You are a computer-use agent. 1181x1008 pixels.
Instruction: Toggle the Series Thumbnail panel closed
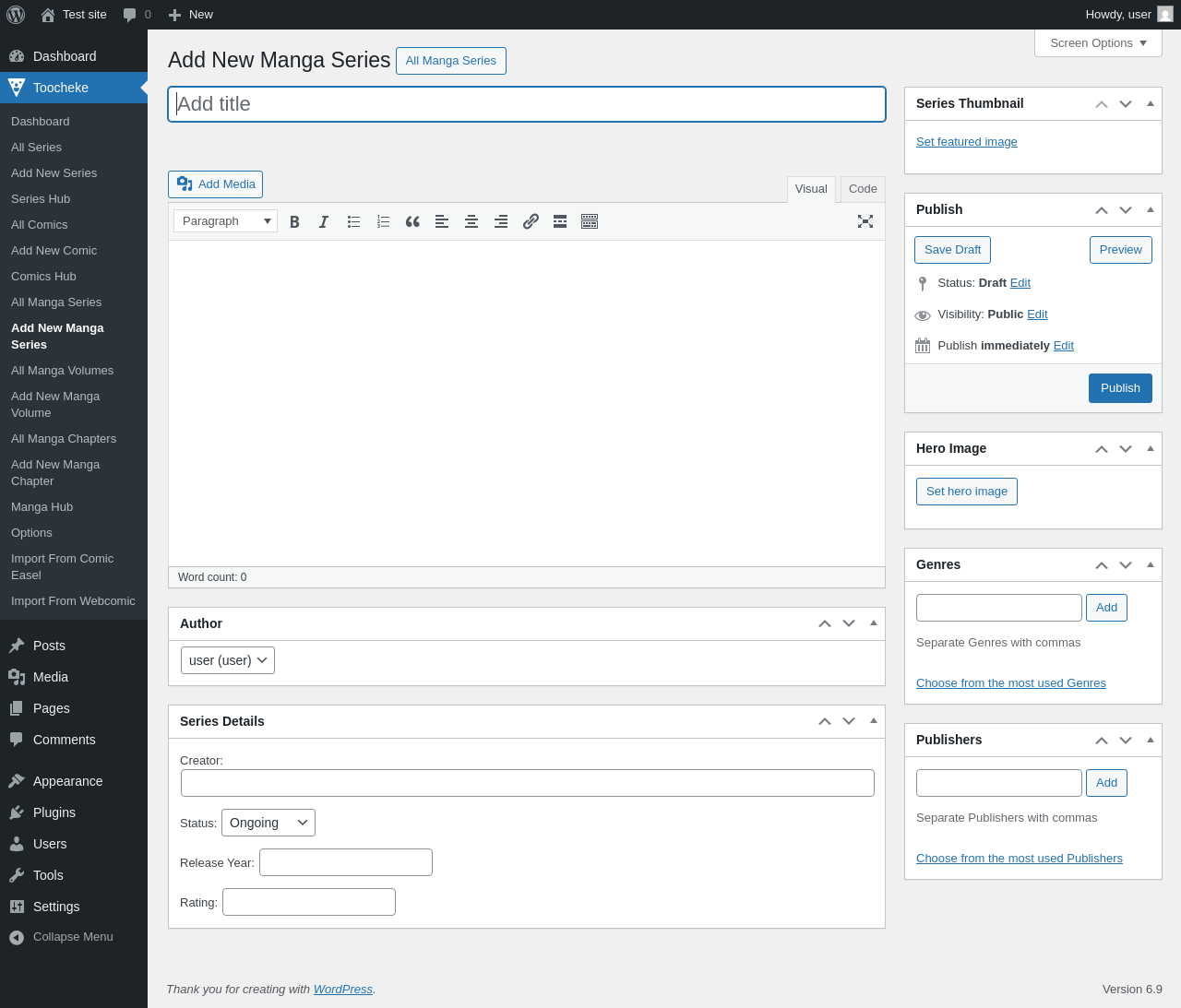pos(1151,103)
